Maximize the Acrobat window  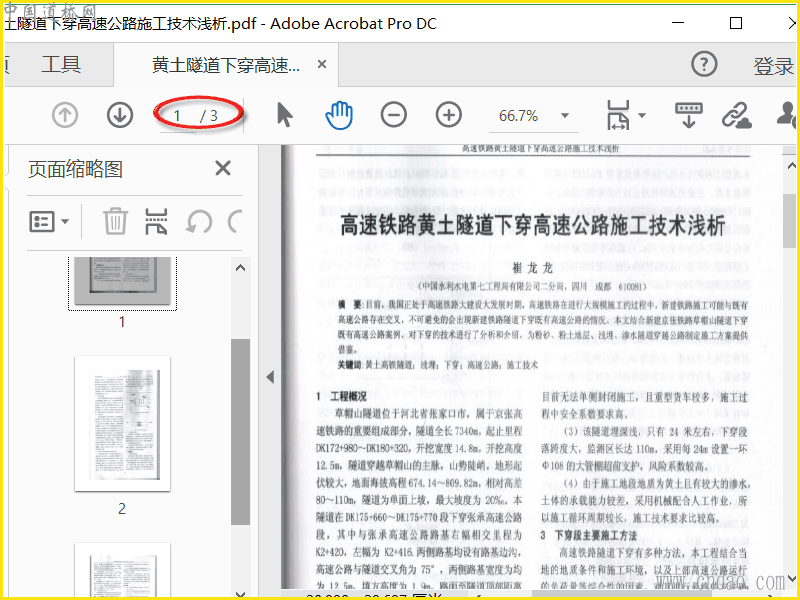tap(736, 23)
